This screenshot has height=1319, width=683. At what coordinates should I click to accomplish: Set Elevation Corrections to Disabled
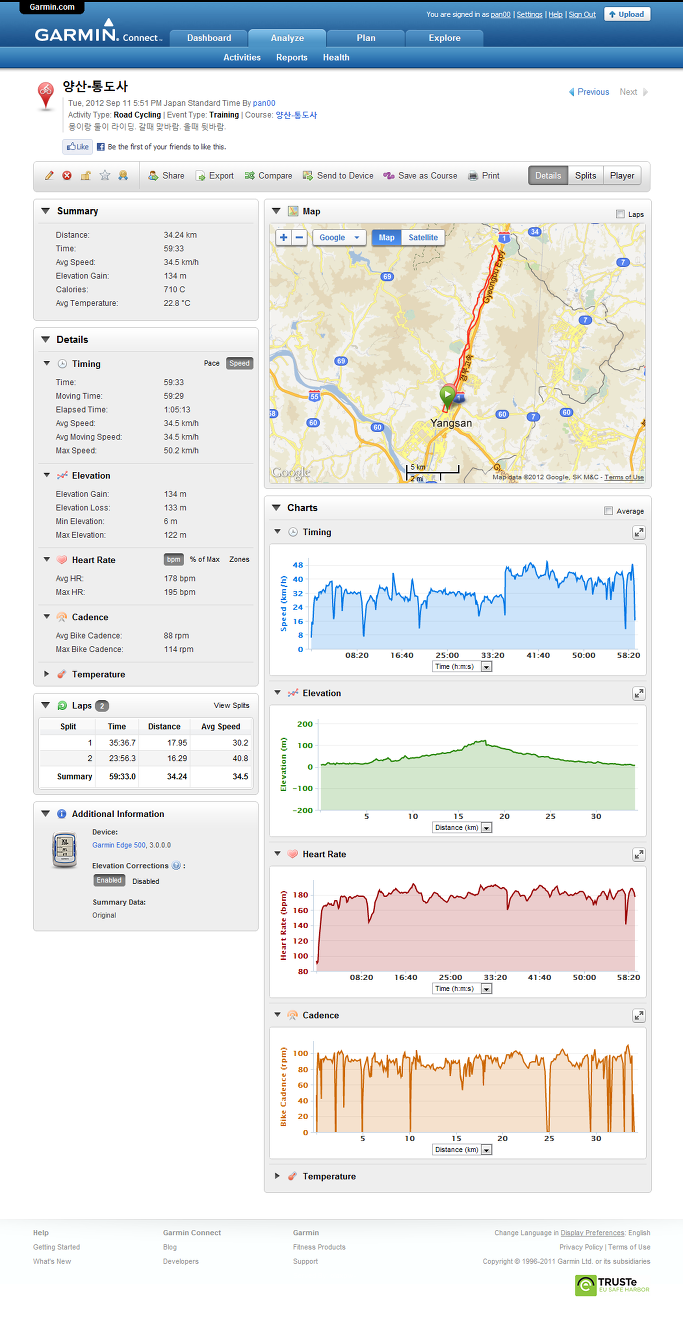click(x=146, y=881)
